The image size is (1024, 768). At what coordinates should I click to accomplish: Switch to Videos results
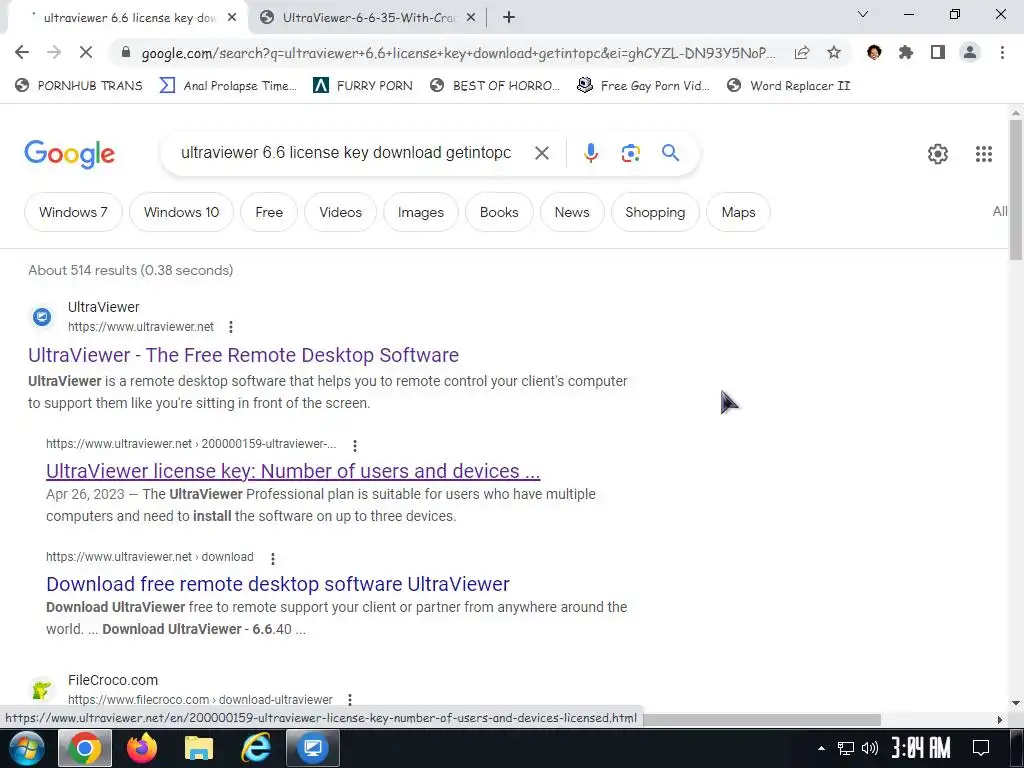(x=340, y=212)
